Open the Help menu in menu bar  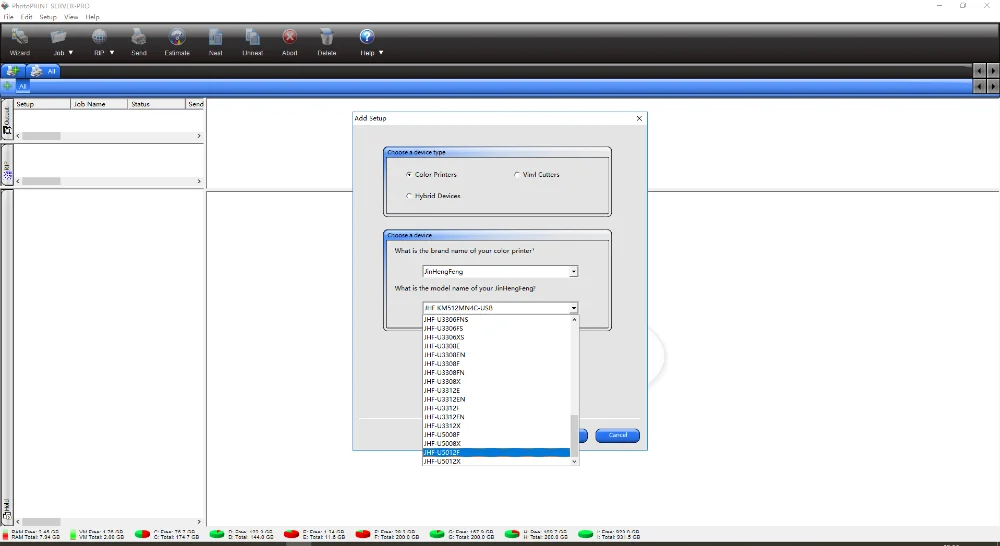(x=92, y=17)
